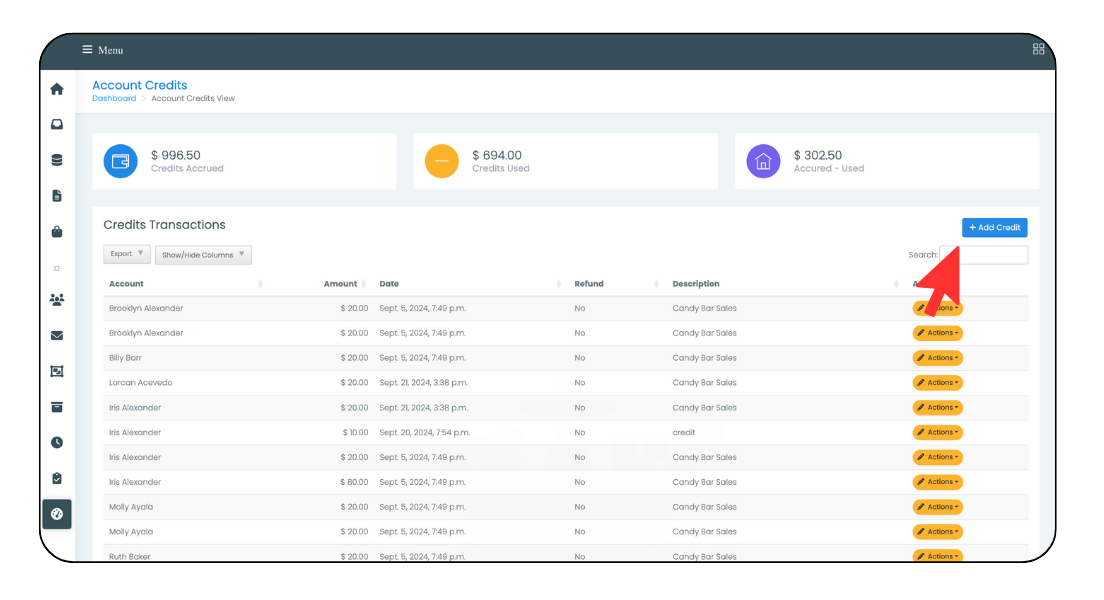Open the people group icon in sidebar
The image size is (1104, 600).
57,300
